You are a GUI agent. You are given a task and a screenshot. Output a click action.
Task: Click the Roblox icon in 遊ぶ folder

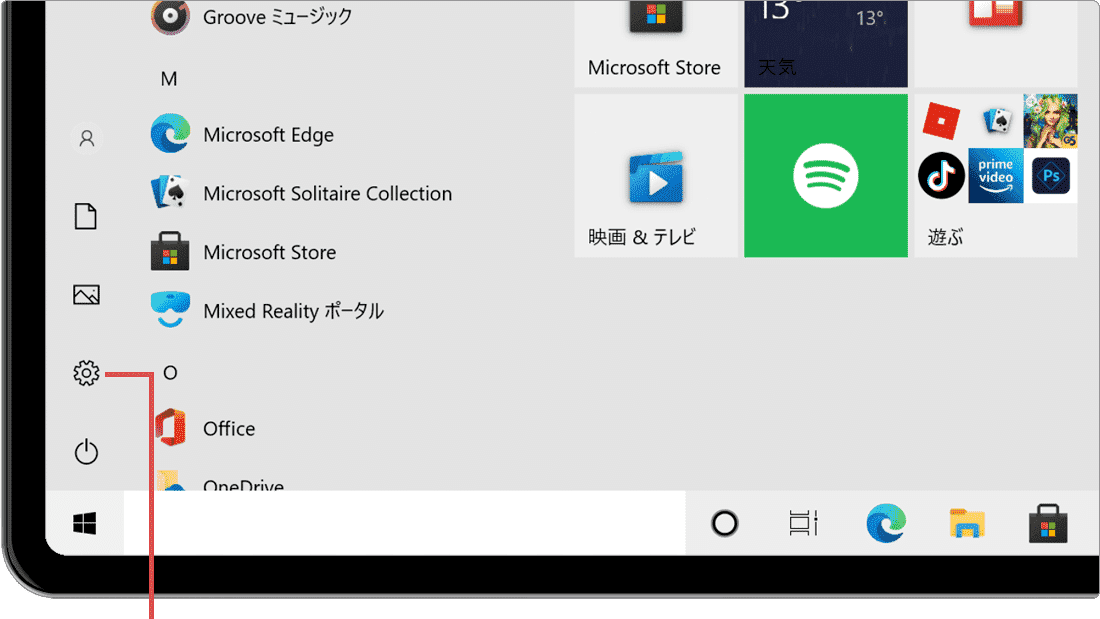(941, 121)
